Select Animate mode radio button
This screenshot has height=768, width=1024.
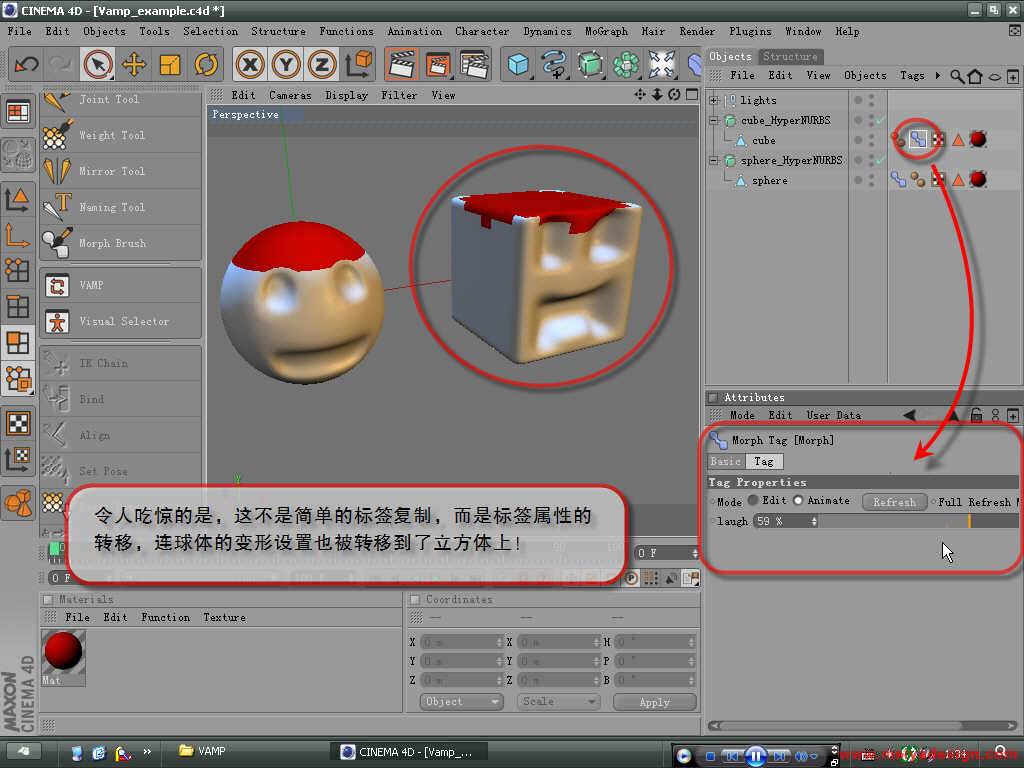coord(798,500)
